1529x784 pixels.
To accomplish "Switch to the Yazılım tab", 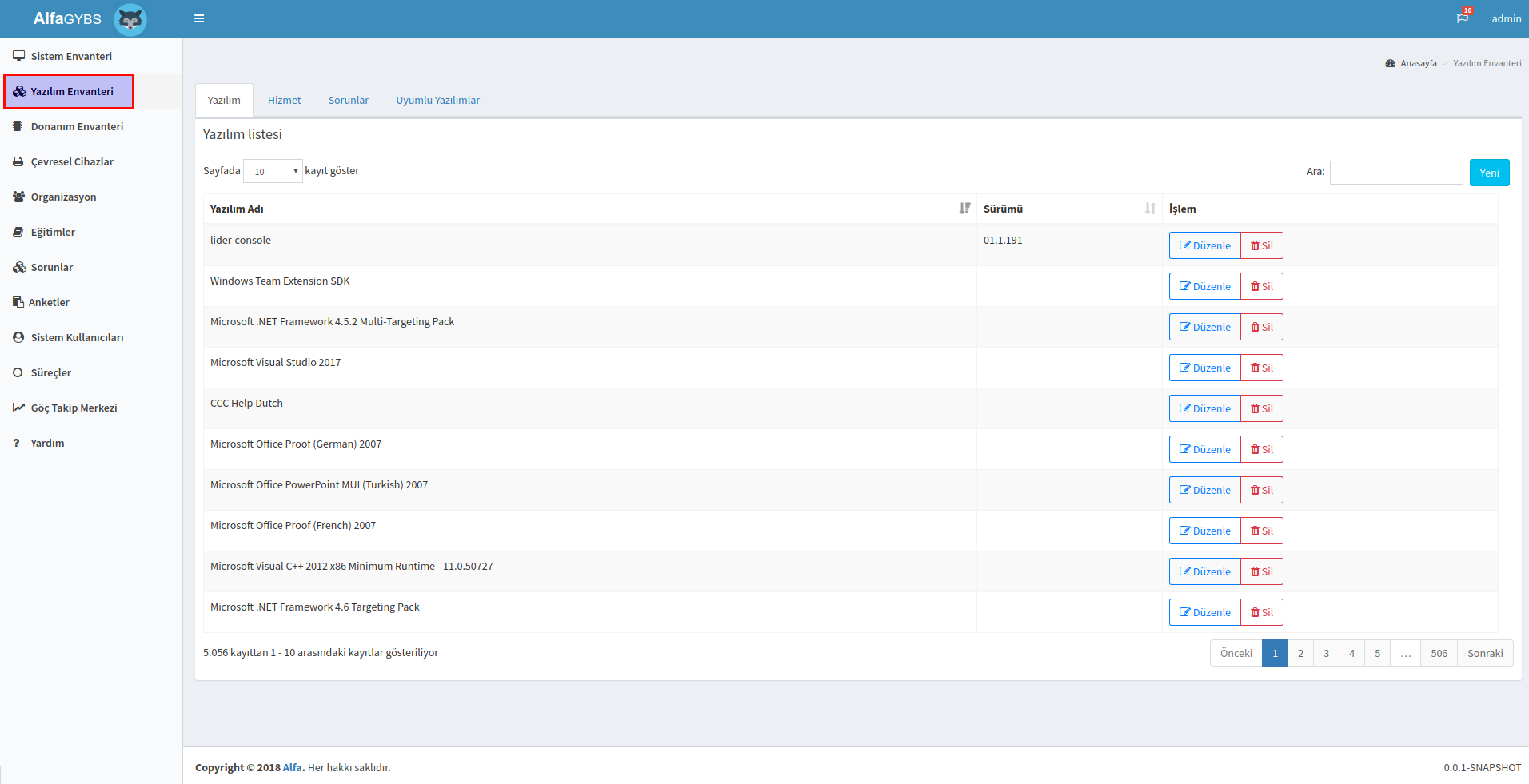I will tap(224, 100).
